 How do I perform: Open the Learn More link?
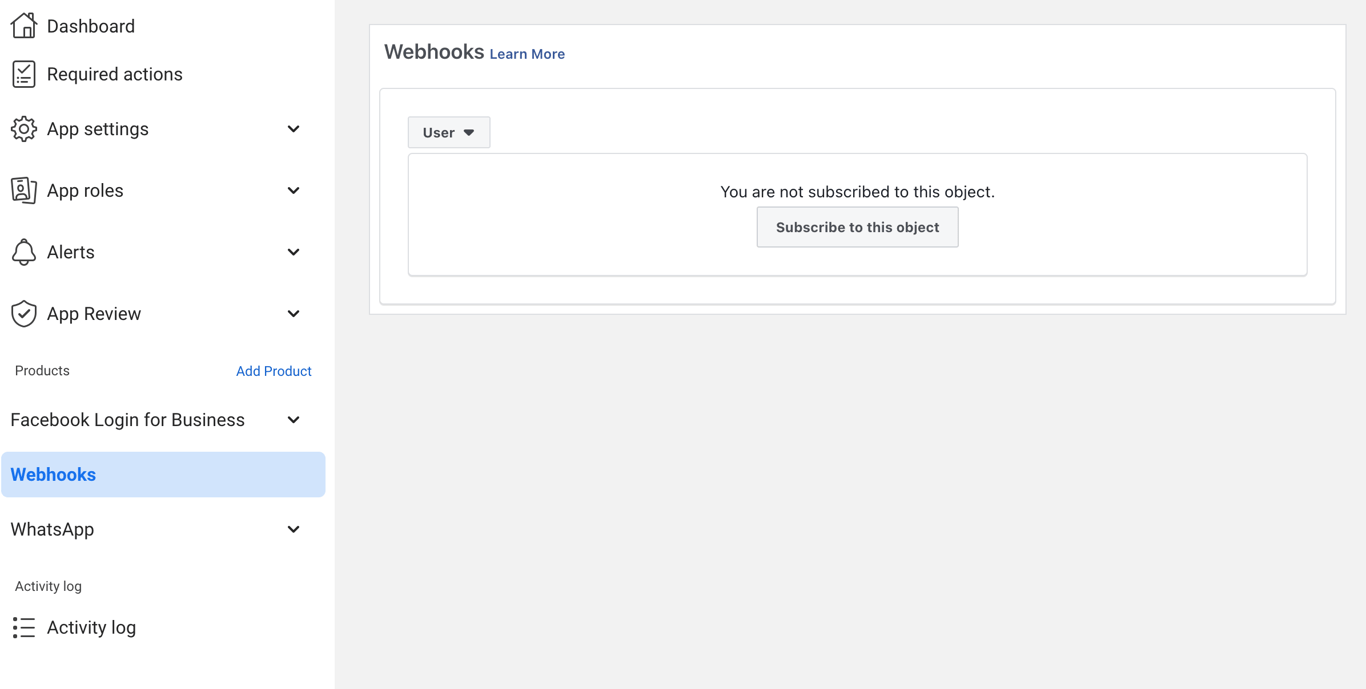527,54
